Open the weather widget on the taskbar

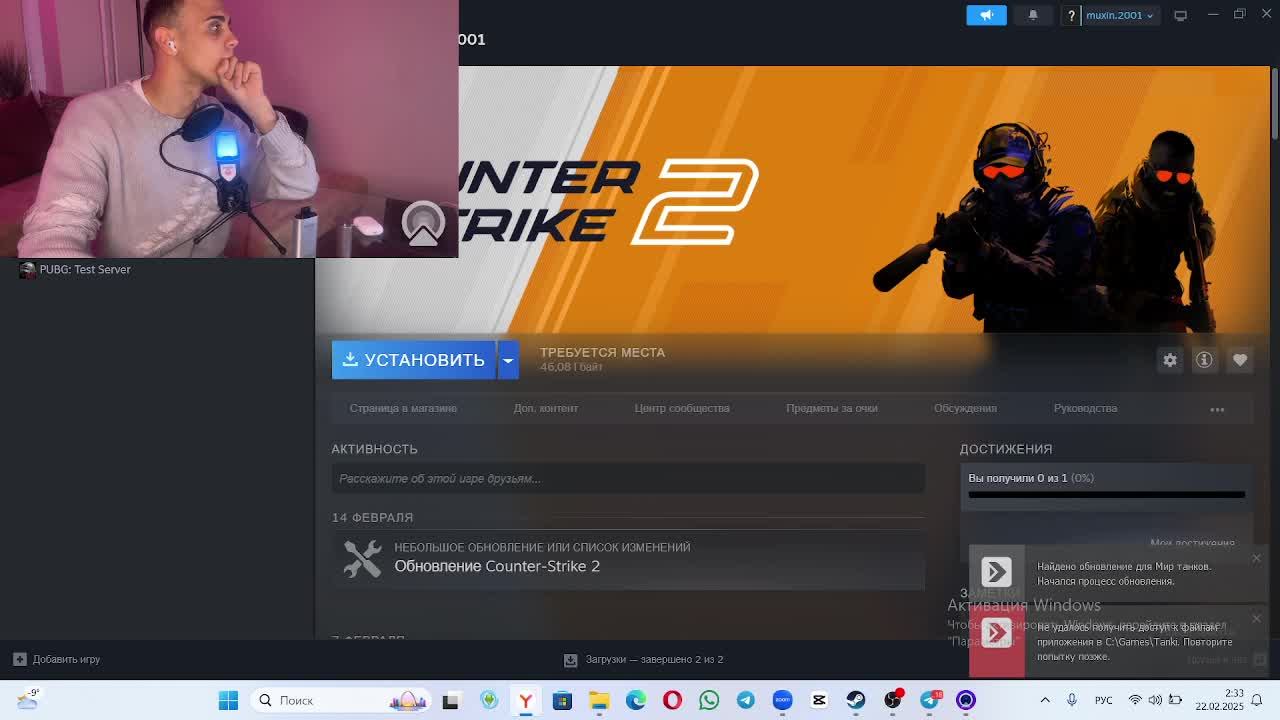27,699
